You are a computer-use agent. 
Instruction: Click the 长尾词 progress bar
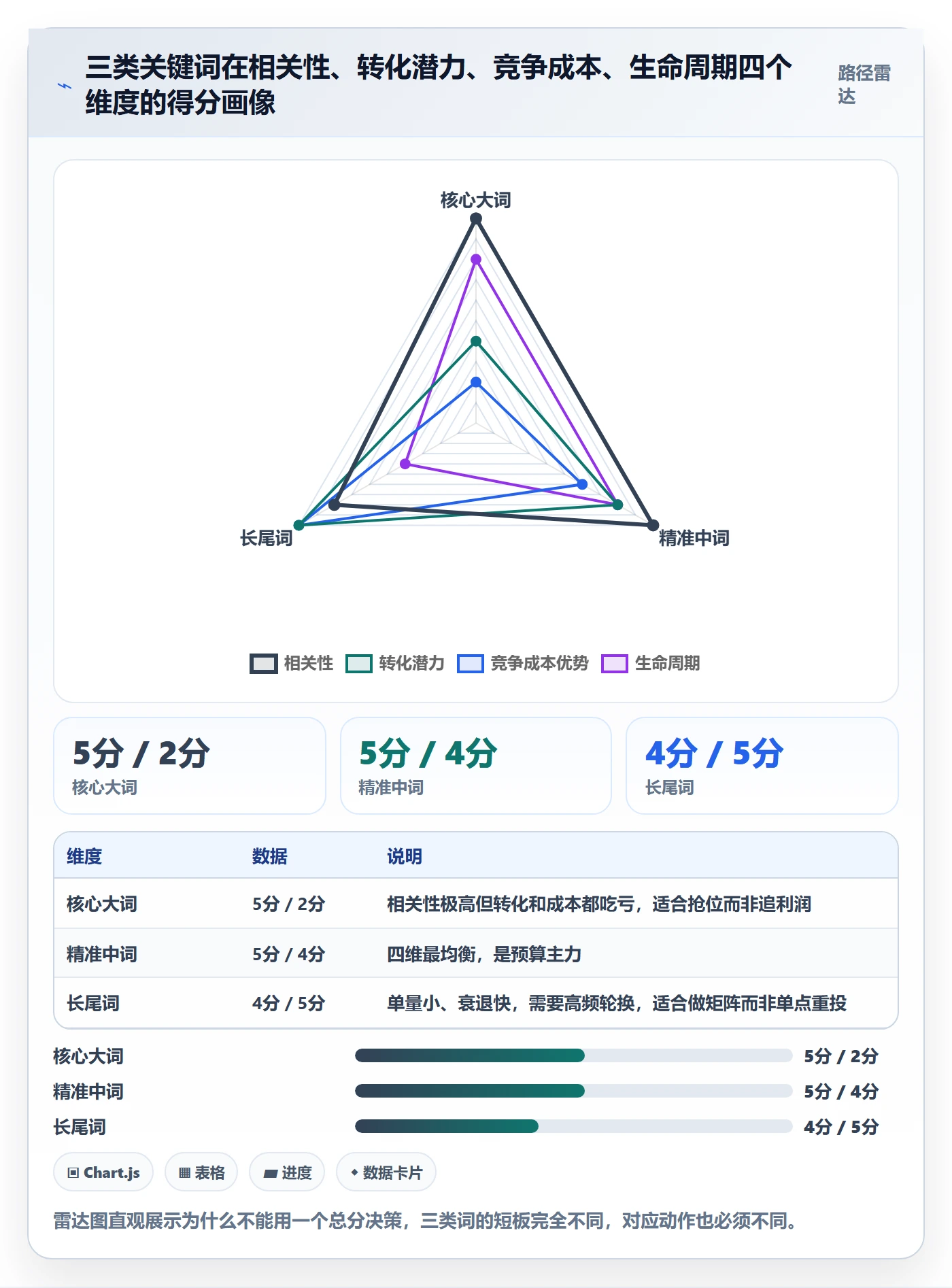point(574,1126)
